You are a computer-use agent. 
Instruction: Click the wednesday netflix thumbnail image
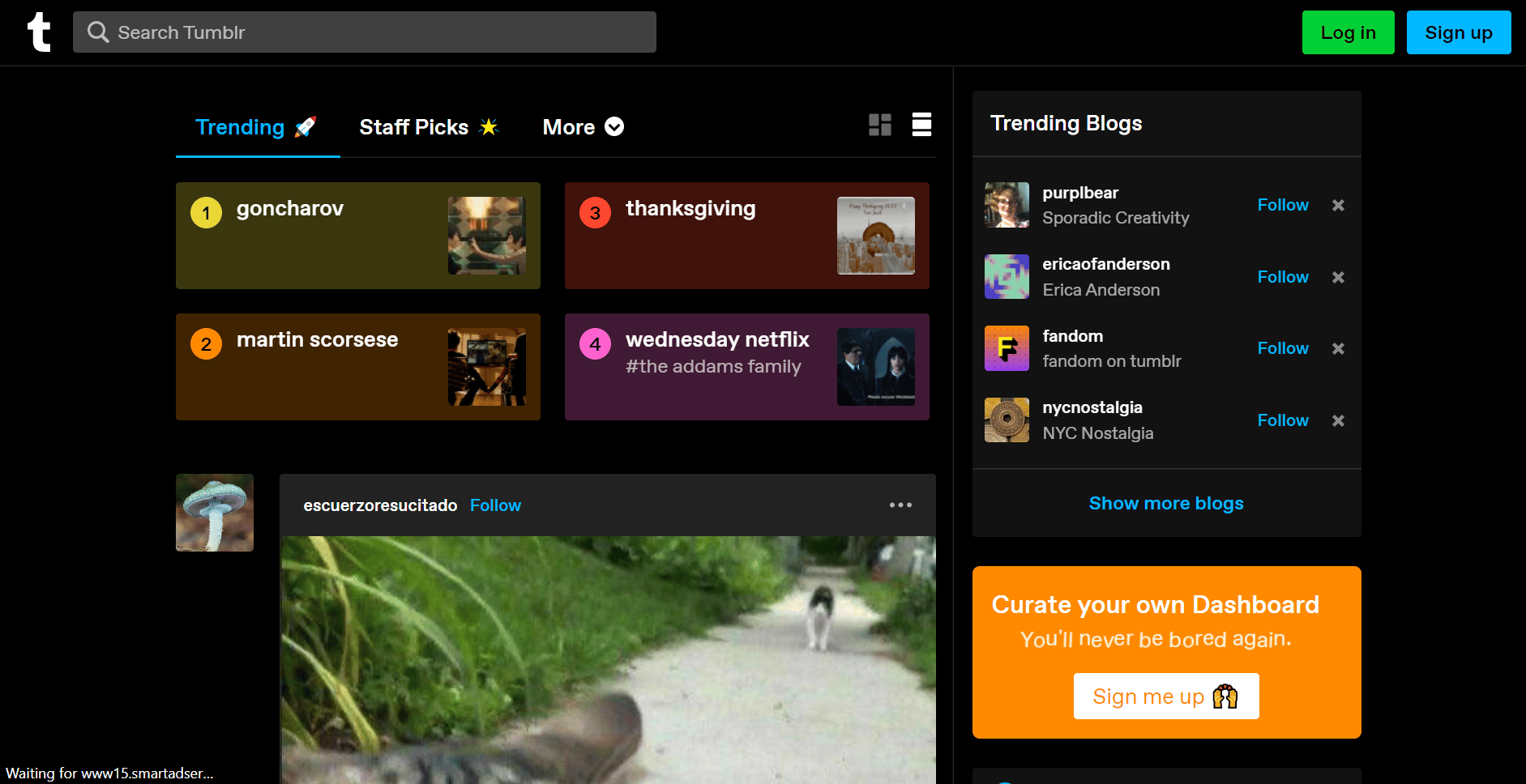[x=876, y=367]
